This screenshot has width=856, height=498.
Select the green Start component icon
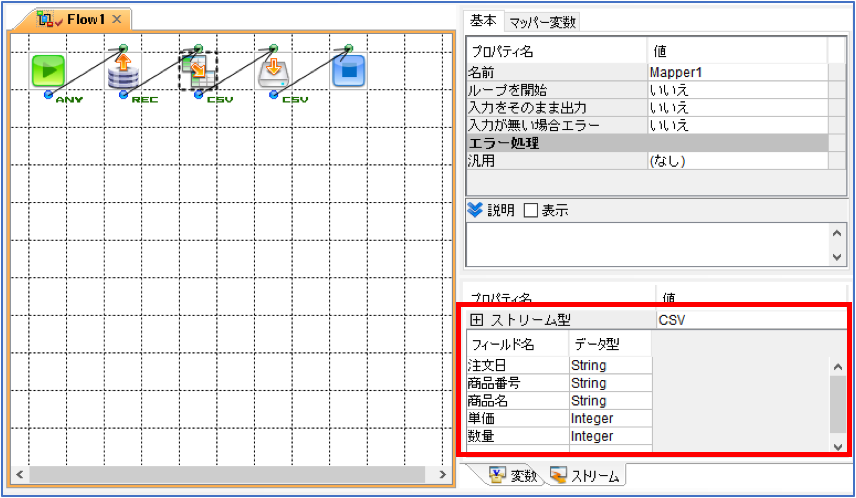coord(48,70)
